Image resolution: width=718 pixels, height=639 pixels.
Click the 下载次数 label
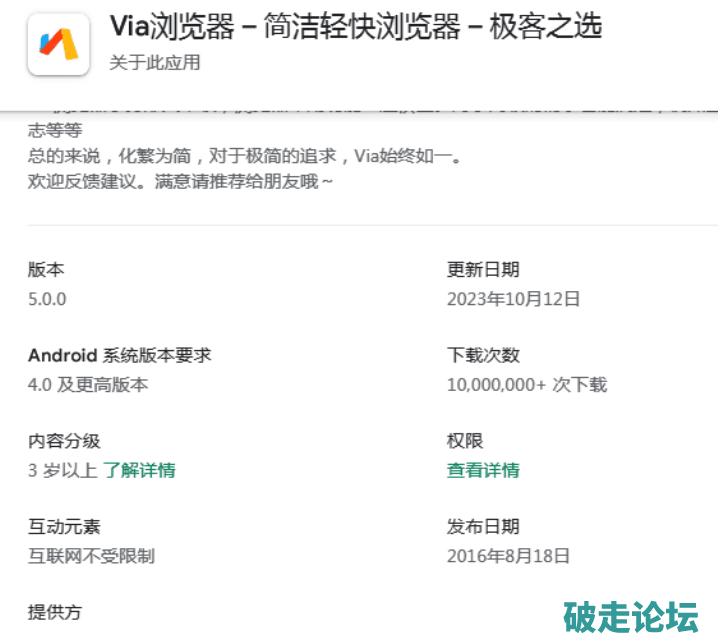[483, 355]
